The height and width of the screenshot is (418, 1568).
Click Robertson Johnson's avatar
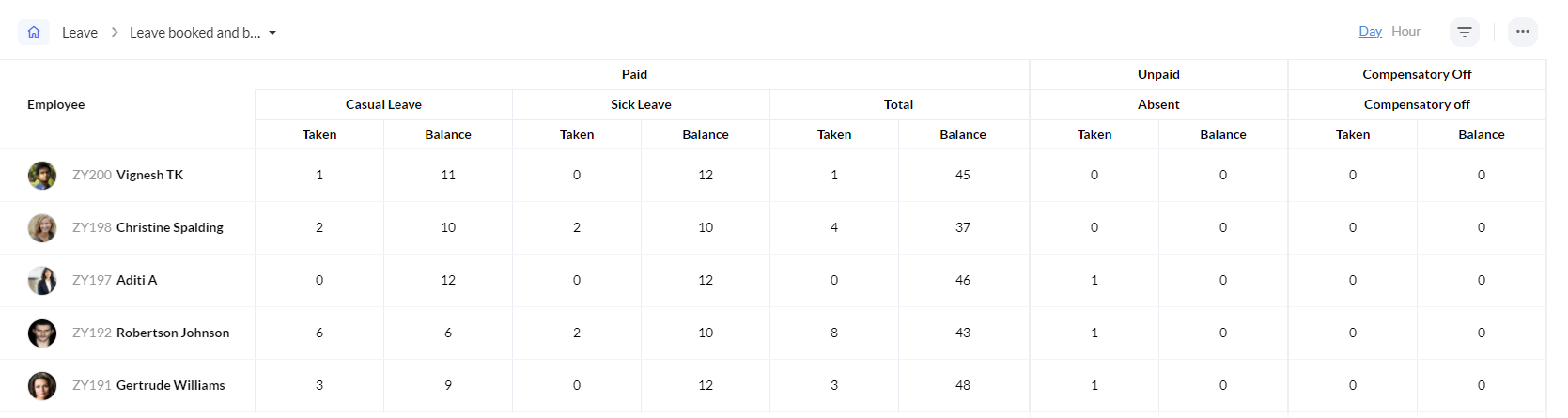coord(42,333)
